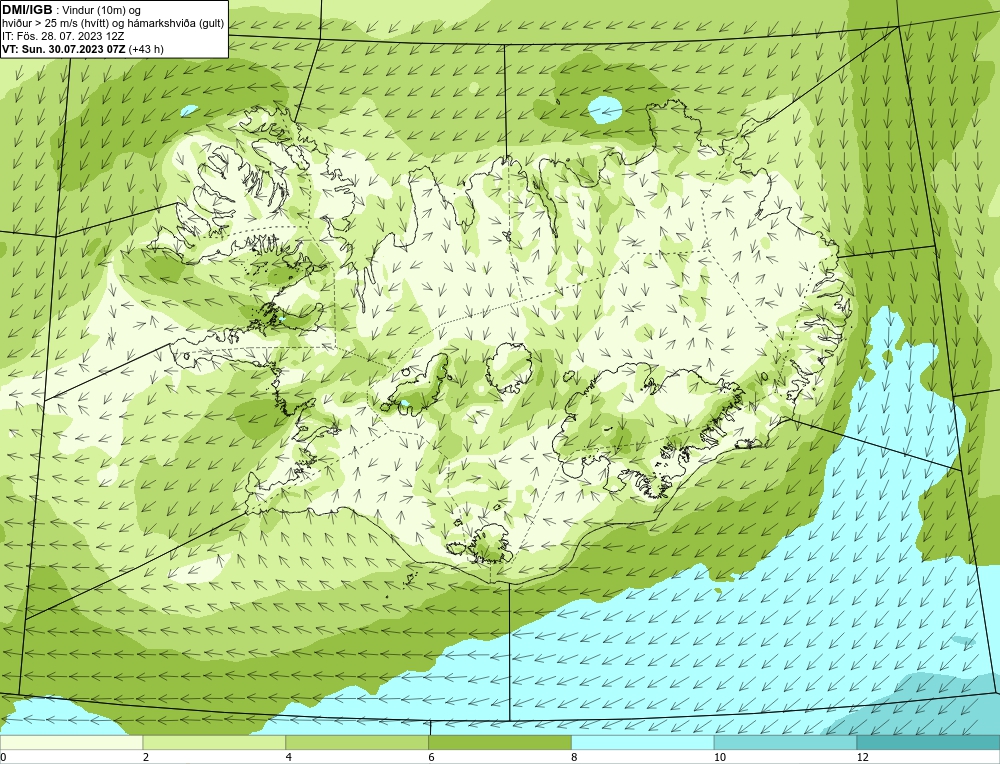Click the light blue patch north of Iceland
This screenshot has height=764, width=1000.
tap(604, 109)
